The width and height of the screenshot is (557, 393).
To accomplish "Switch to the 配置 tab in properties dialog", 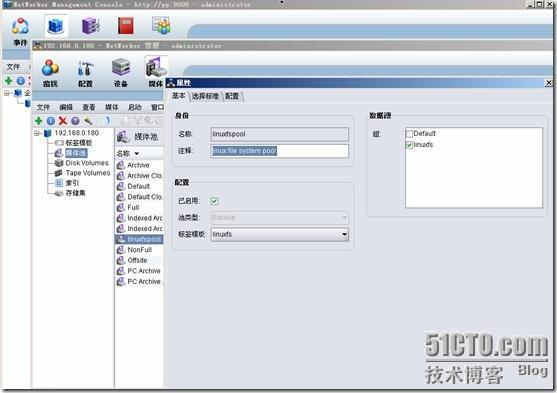I will pos(232,96).
